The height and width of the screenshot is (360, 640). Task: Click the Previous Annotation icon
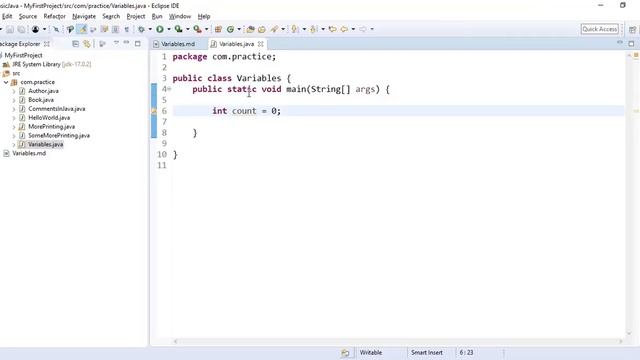coord(313,29)
